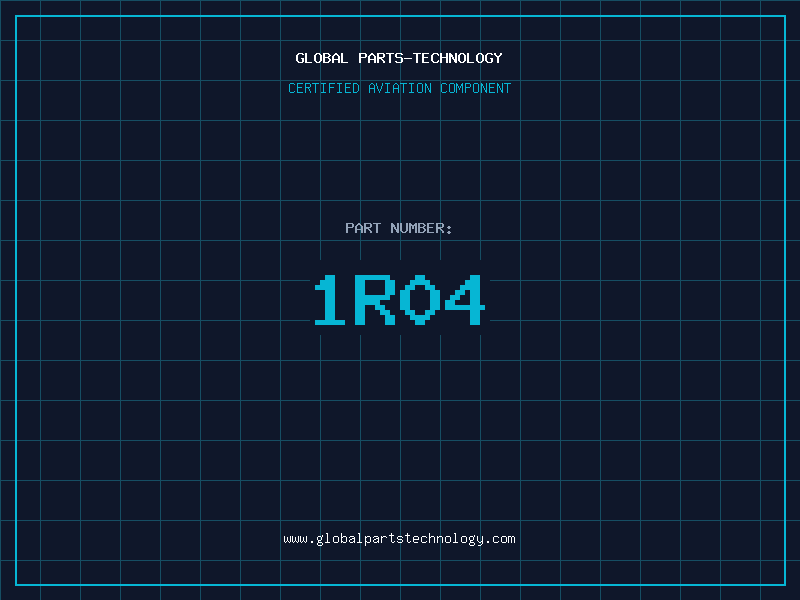This screenshot has width=800, height=600.
Task: Click the leading "1" in the part number
Action: [331, 300]
